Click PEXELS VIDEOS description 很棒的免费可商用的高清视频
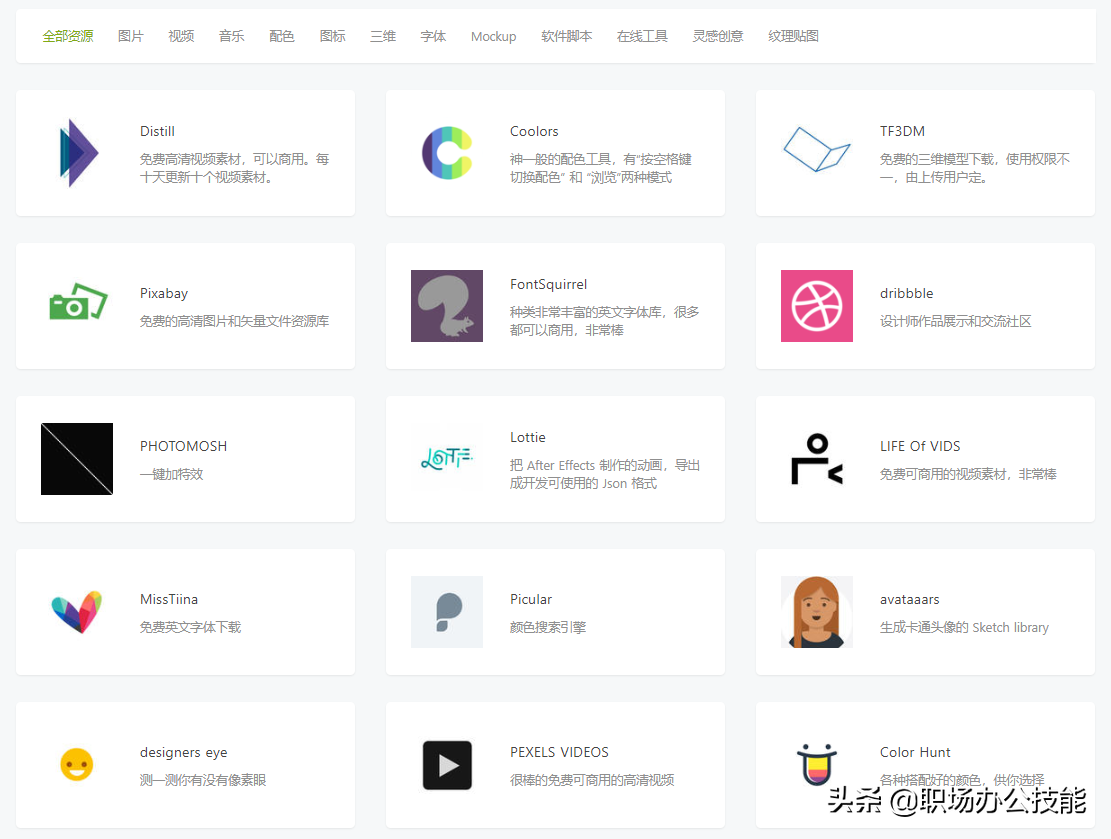 [x=592, y=780]
